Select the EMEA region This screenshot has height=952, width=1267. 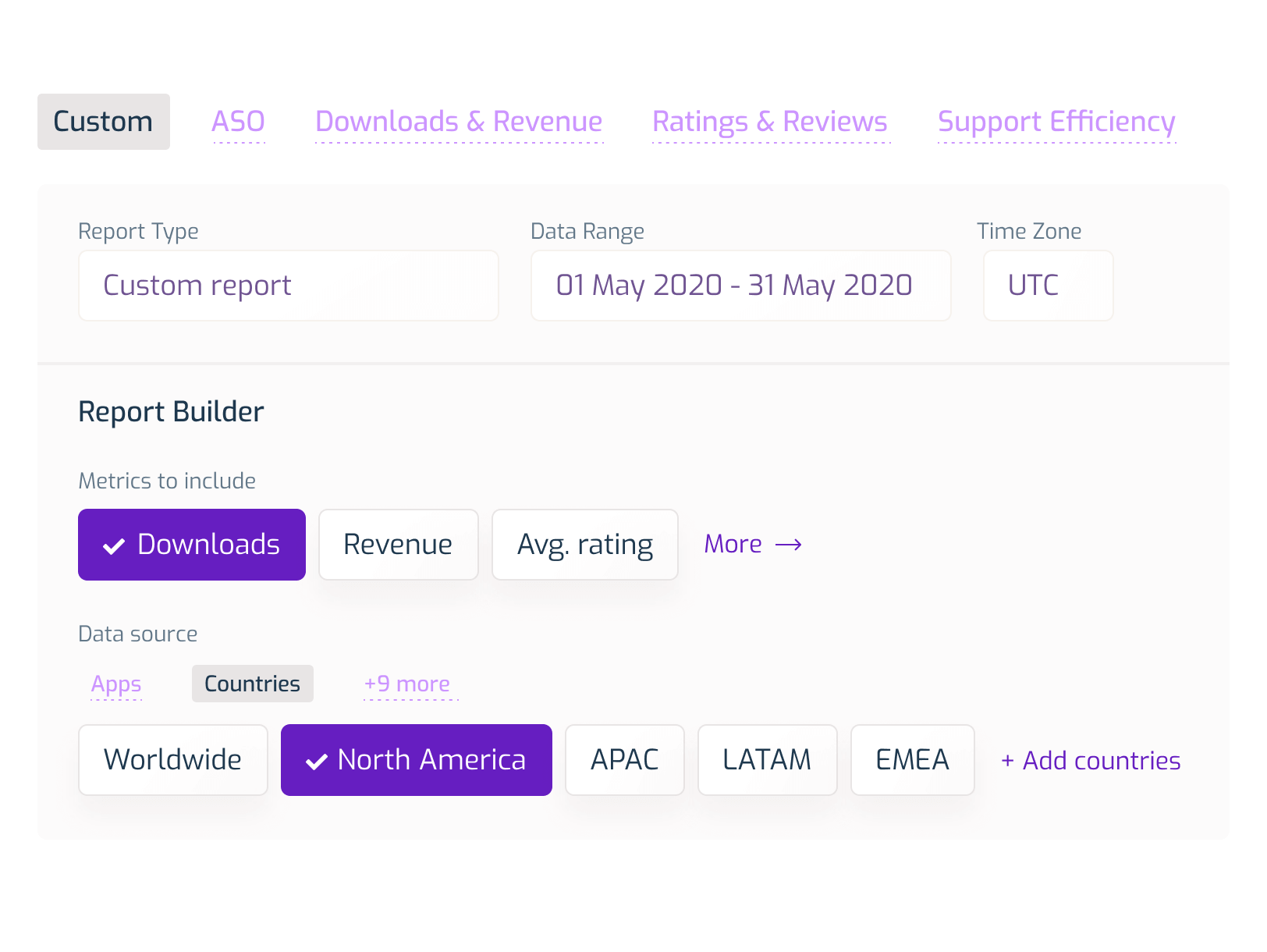click(x=912, y=759)
